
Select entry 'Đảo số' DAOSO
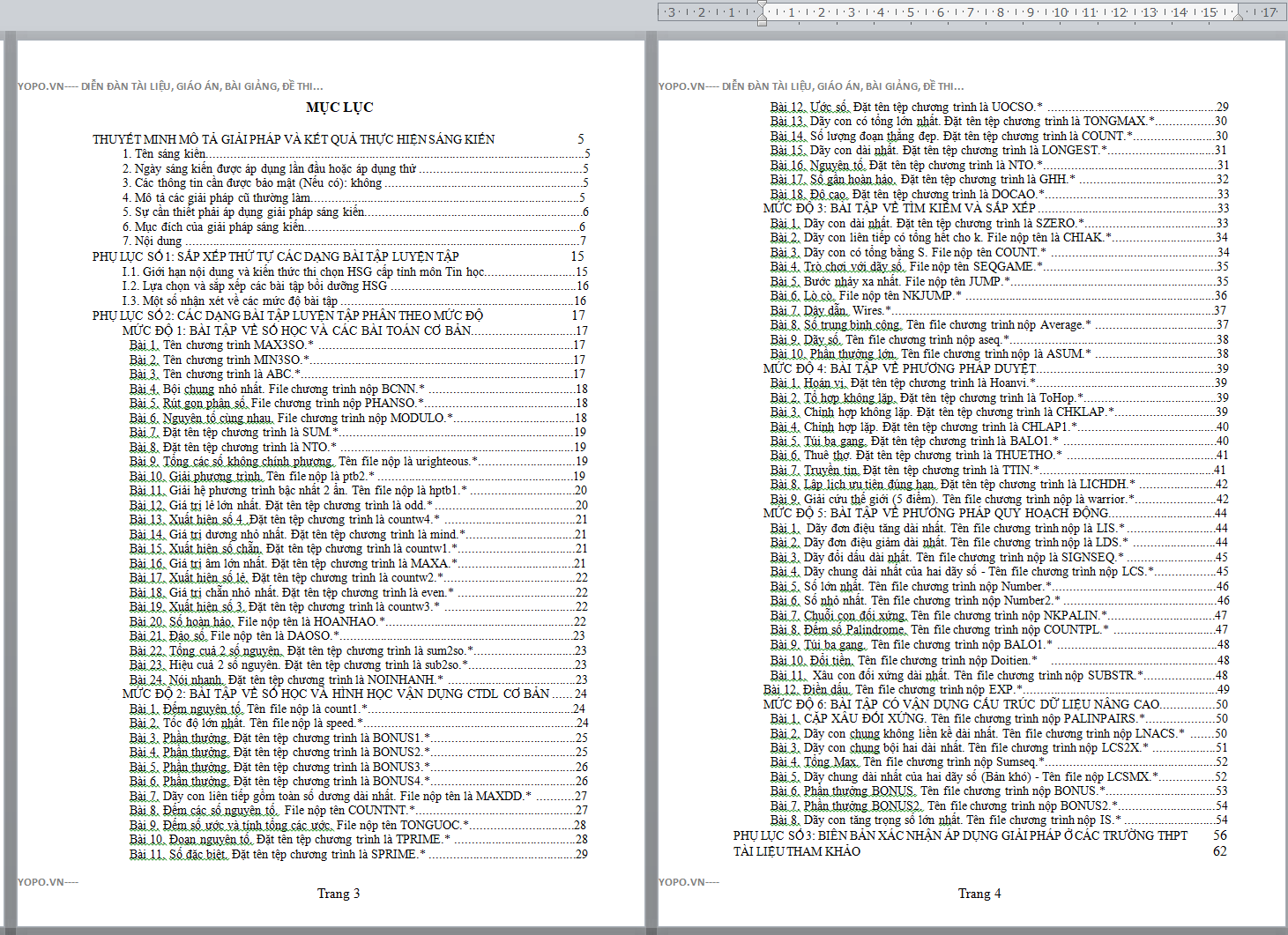tap(358, 635)
